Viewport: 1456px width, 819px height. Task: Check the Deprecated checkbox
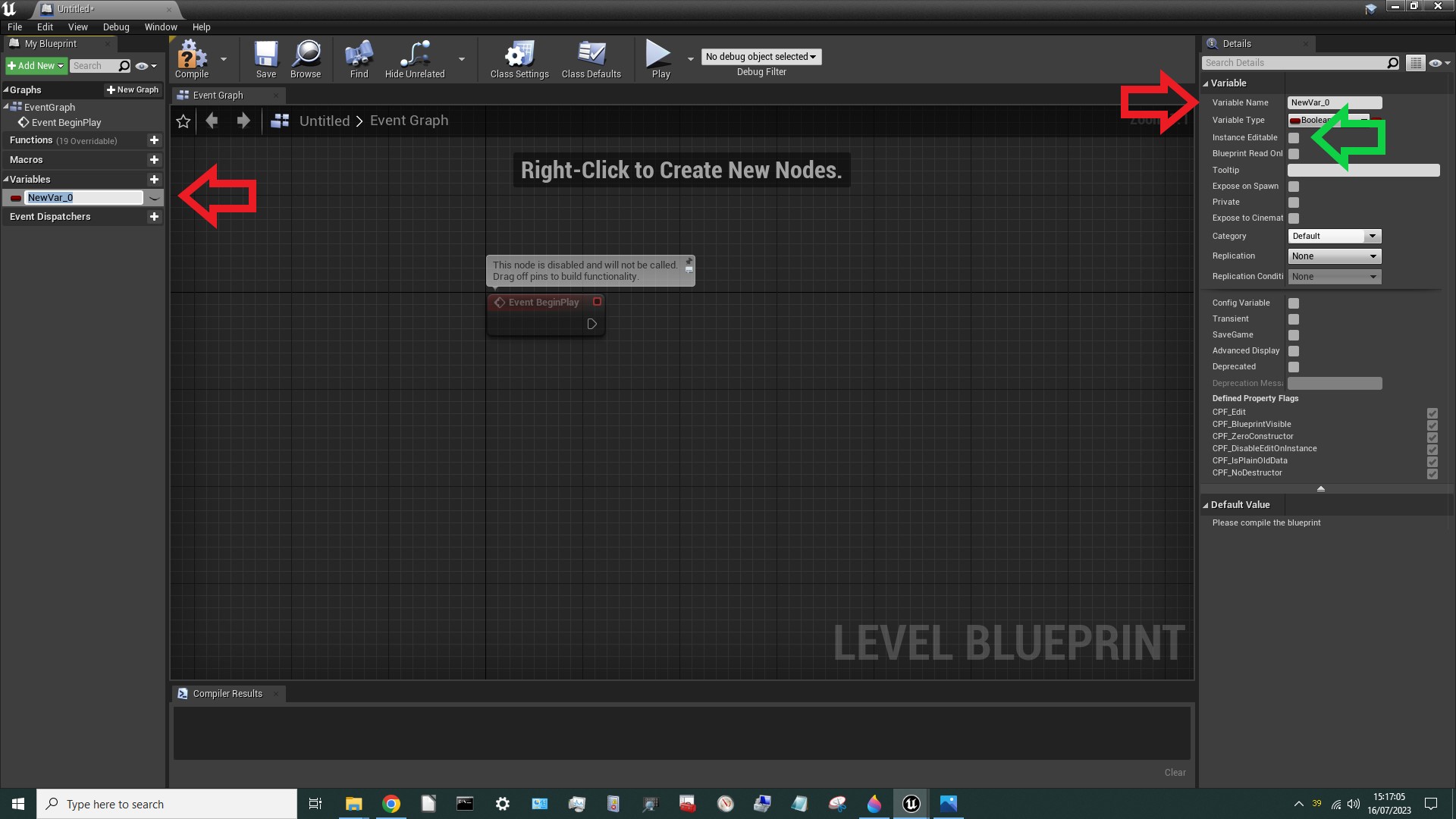click(x=1294, y=367)
